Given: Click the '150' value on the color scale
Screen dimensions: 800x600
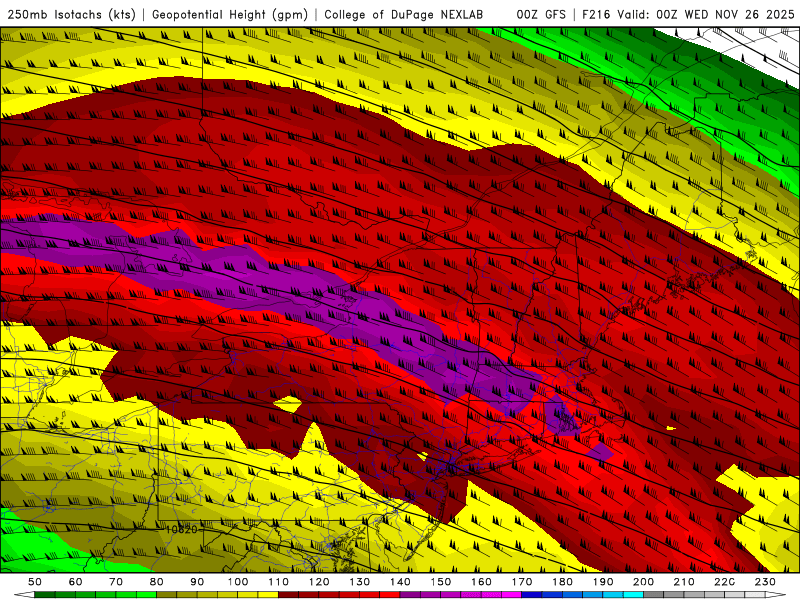Looking at the screenshot, I should pyautogui.click(x=441, y=582).
